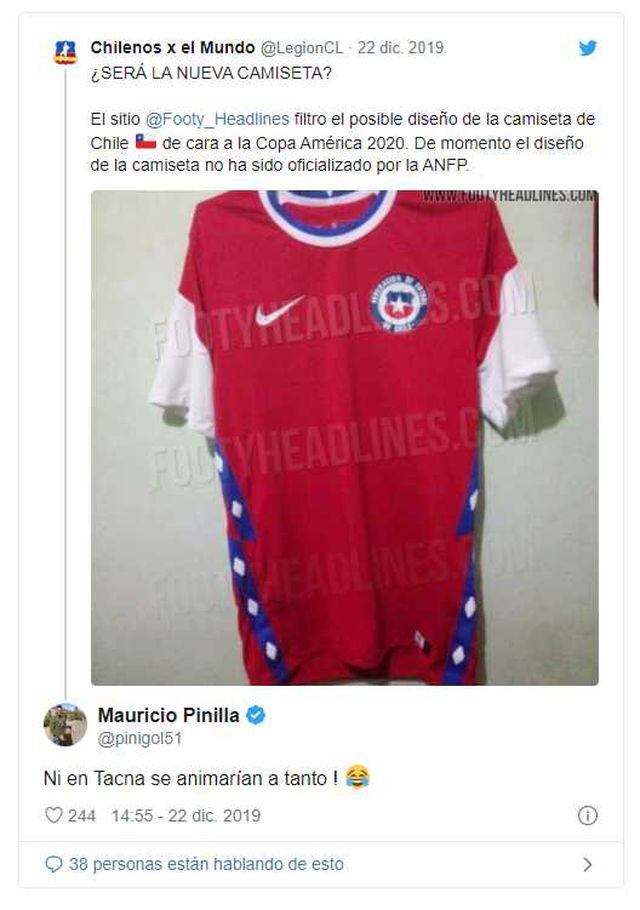
Task: Open the red Chile jersey photo
Action: click(345, 436)
